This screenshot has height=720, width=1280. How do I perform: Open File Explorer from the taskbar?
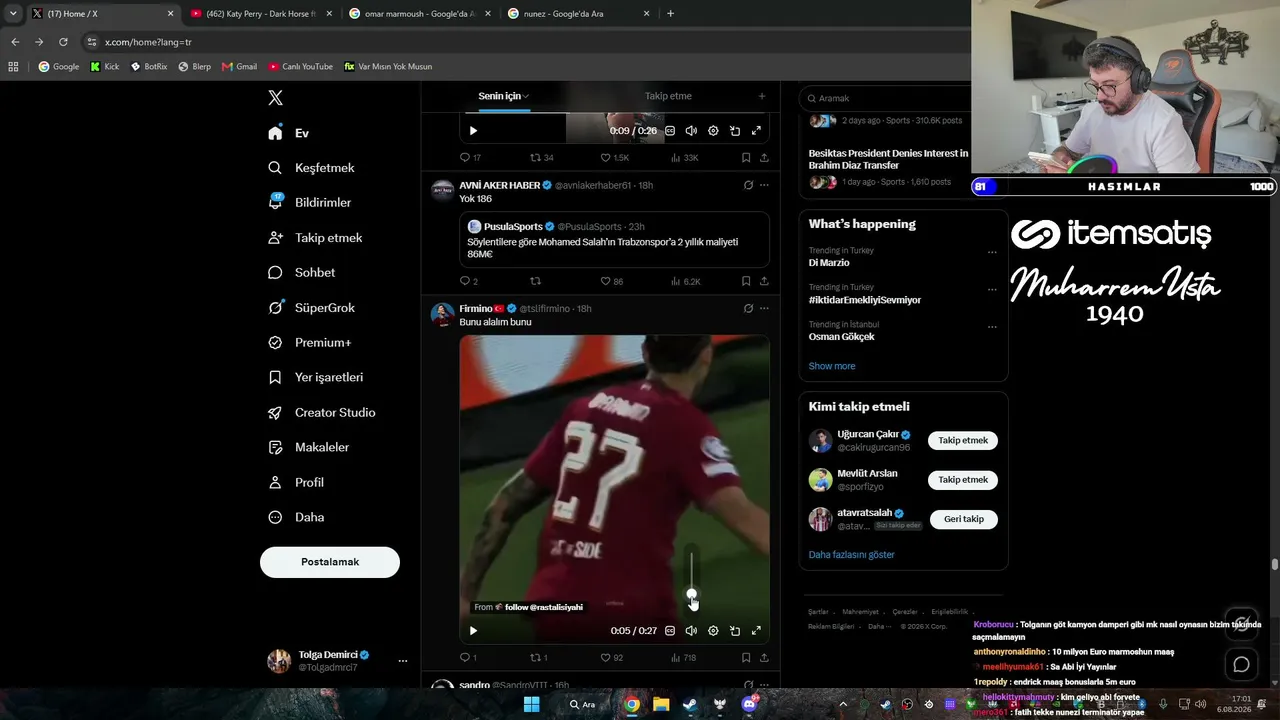[661, 704]
